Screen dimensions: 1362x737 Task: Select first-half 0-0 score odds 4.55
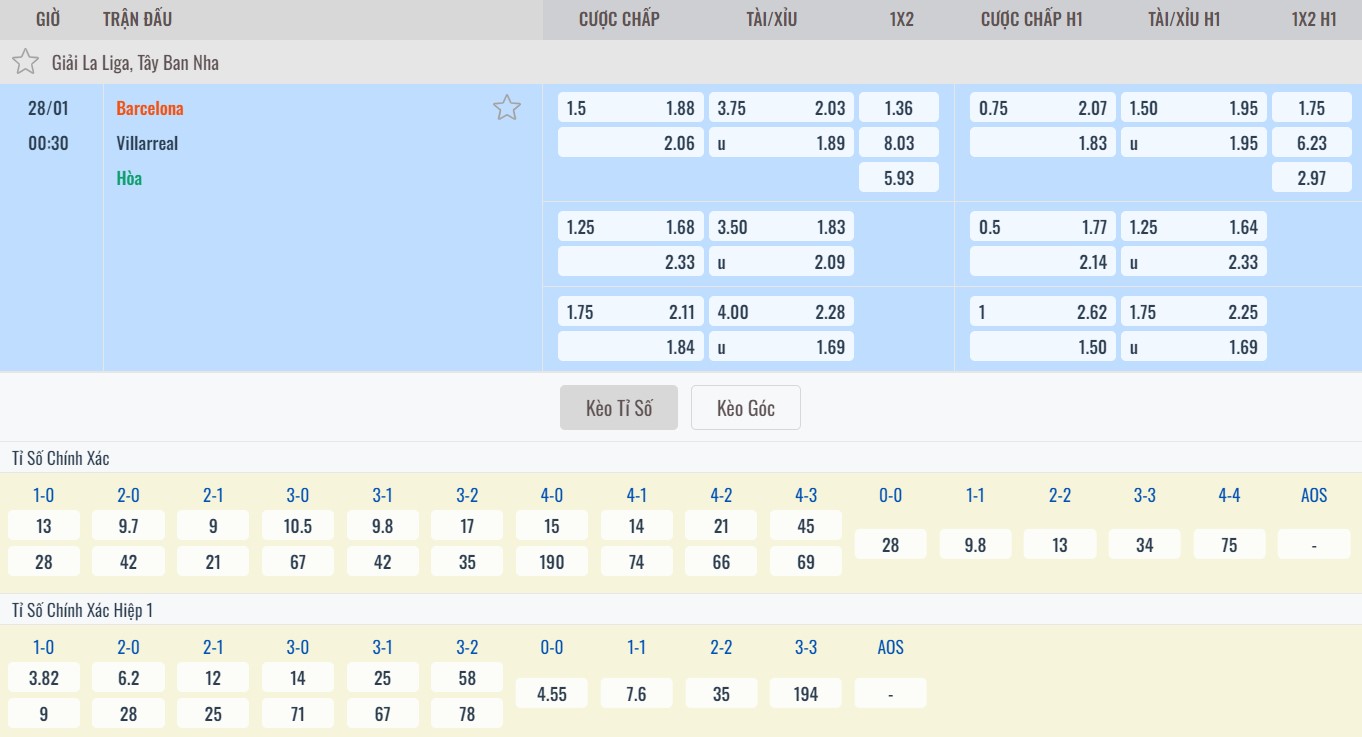552,694
